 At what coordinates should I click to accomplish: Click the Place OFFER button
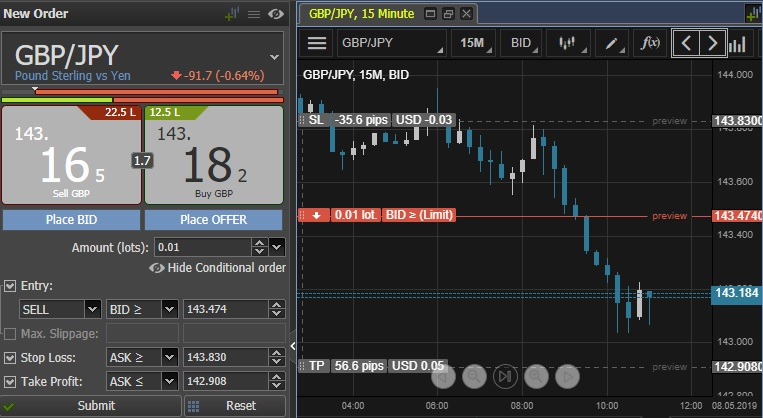click(x=214, y=220)
